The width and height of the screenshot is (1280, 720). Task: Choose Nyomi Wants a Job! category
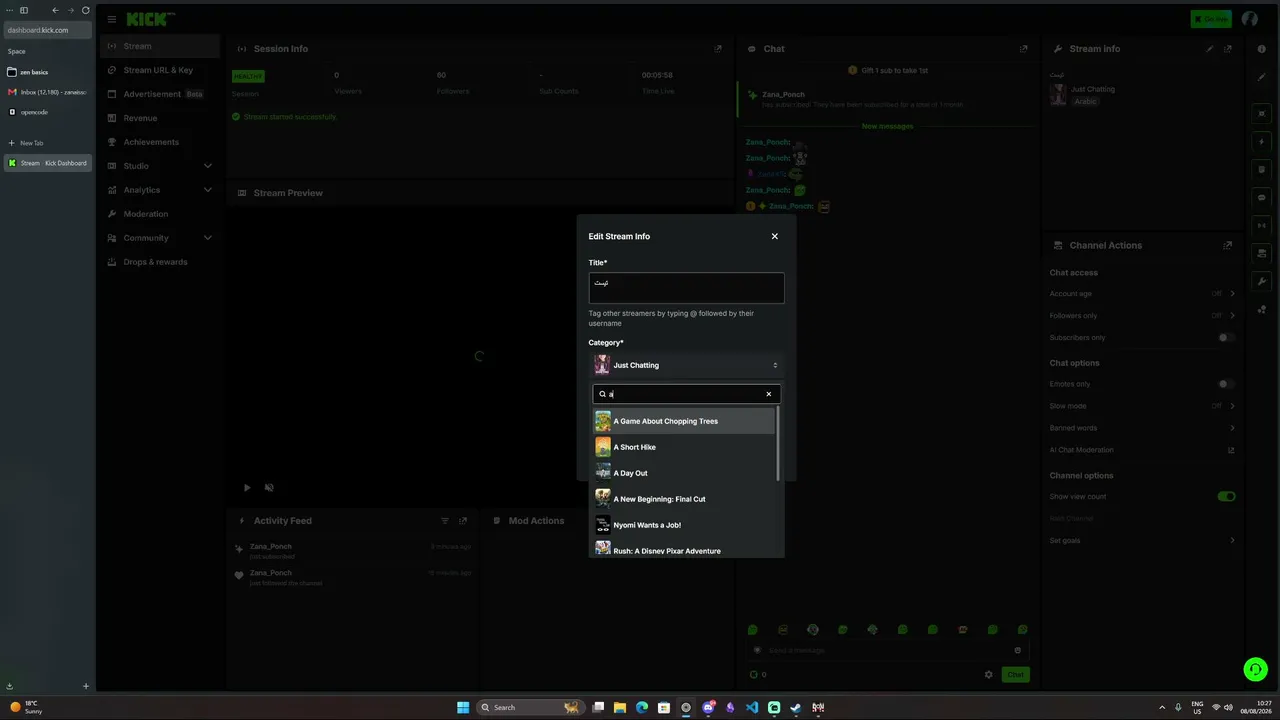click(x=684, y=525)
